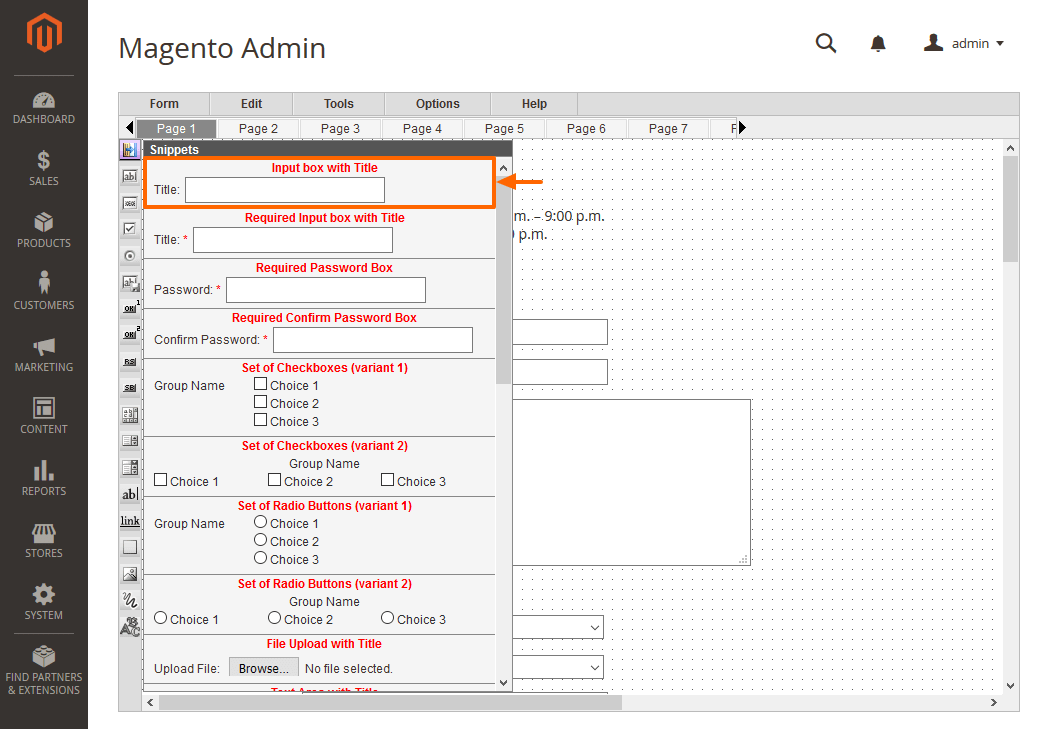Open the Reports section in the sidebar
Screen dimensions: 1048x729
(44, 480)
